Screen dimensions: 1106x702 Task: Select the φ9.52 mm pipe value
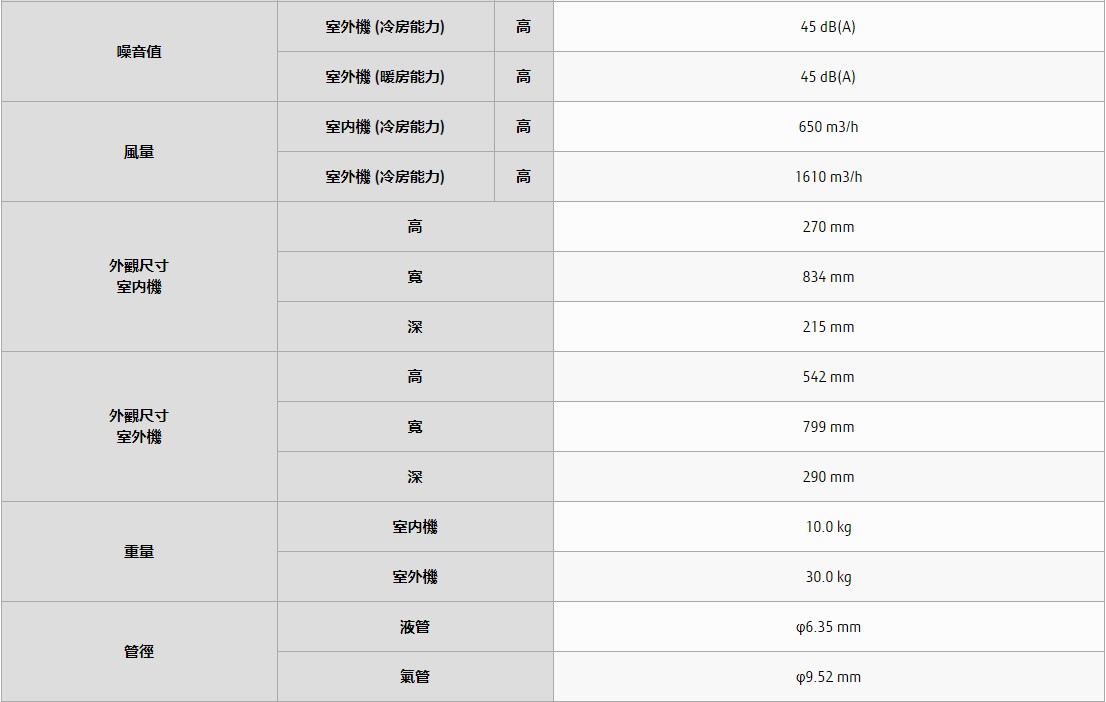[828, 677]
